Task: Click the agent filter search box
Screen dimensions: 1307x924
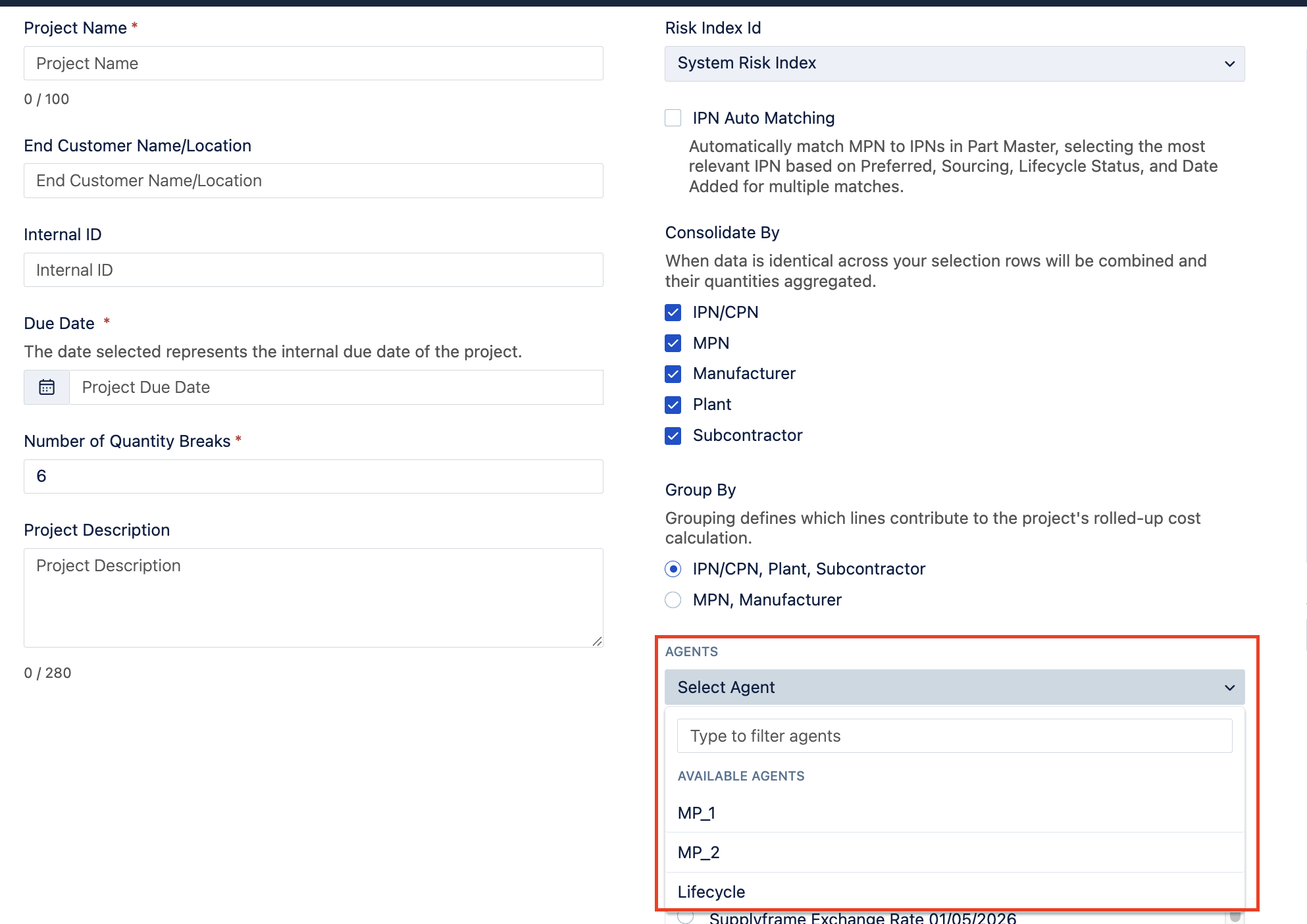Action: coord(954,736)
